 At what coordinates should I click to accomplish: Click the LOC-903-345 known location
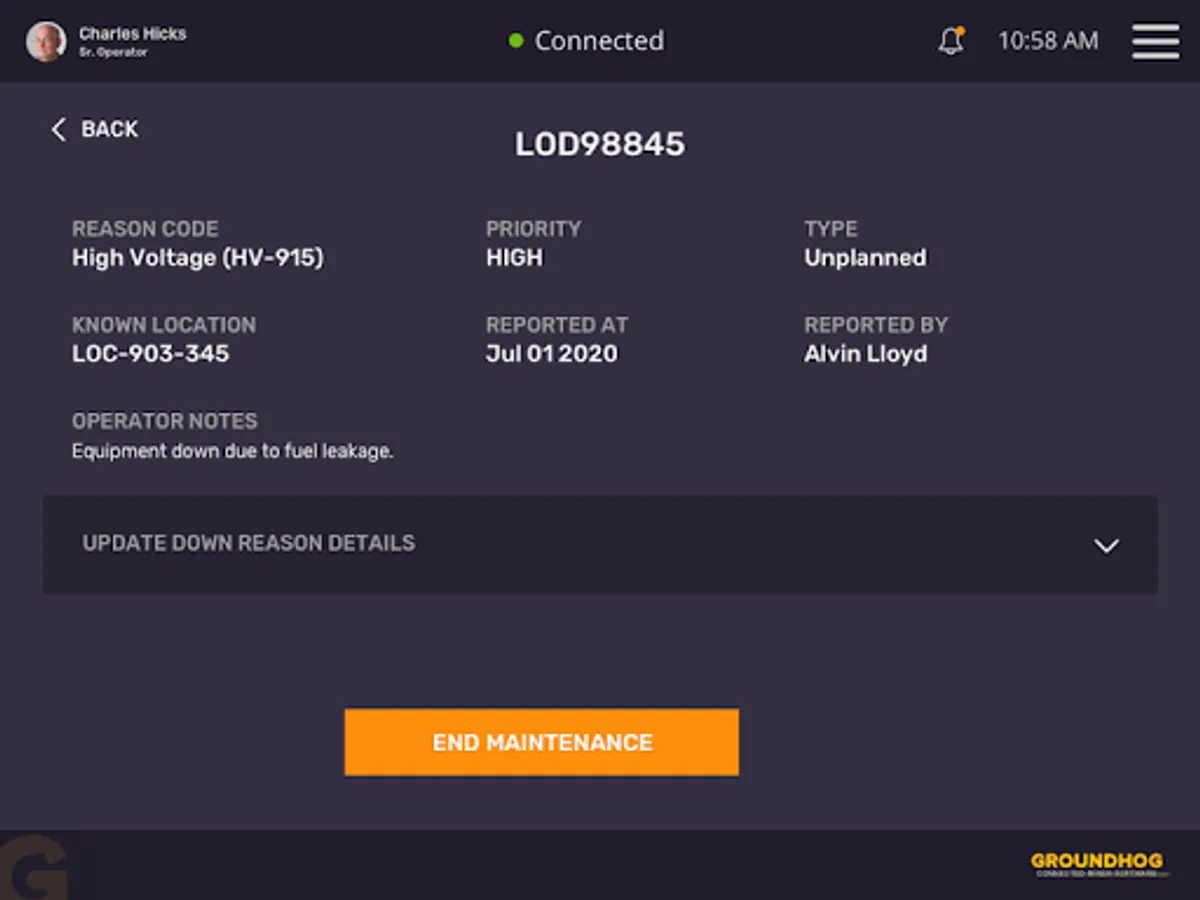coord(150,354)
